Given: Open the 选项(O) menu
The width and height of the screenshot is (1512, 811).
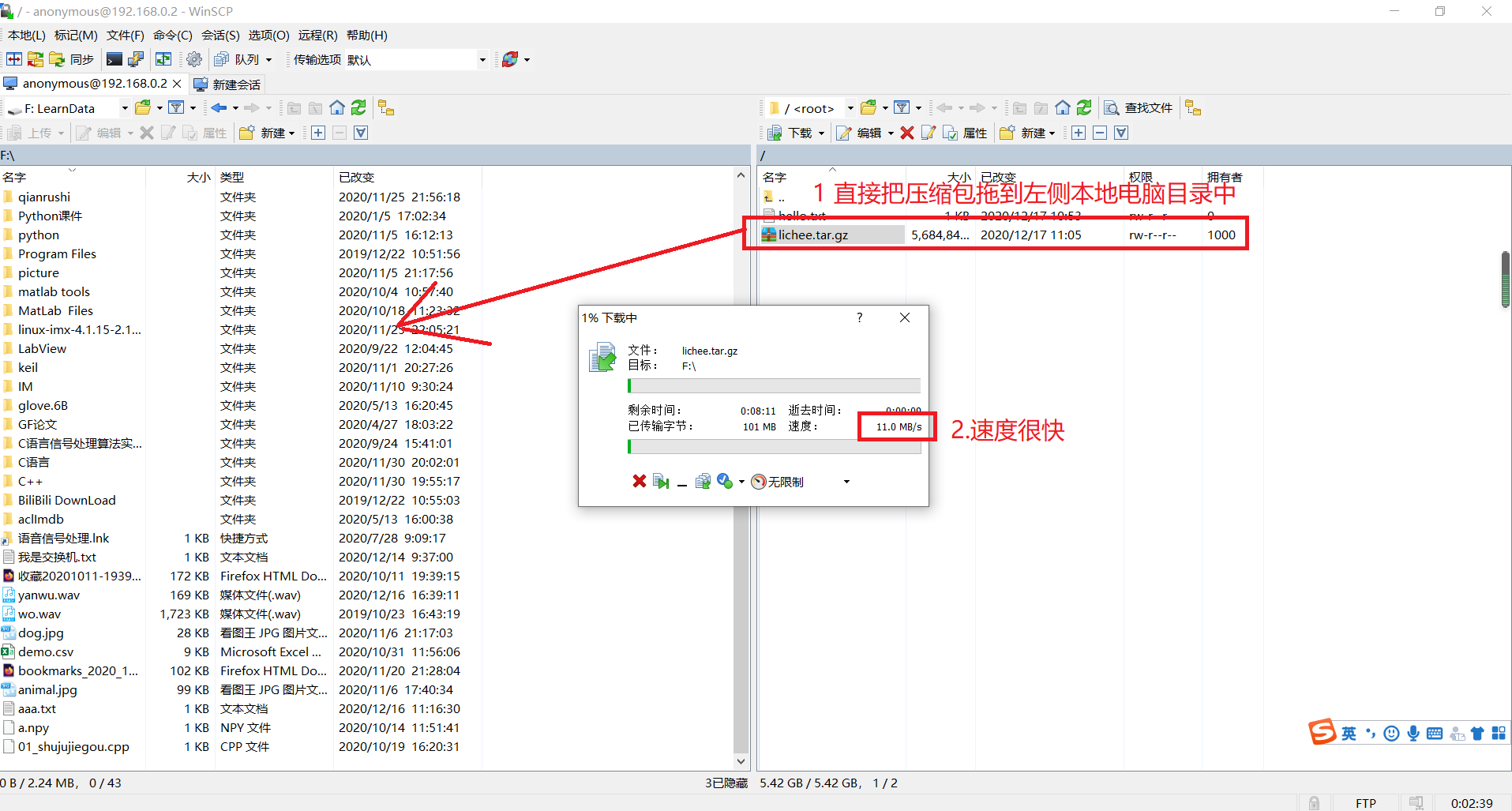Looking at the screenshot, I should 268,35.
